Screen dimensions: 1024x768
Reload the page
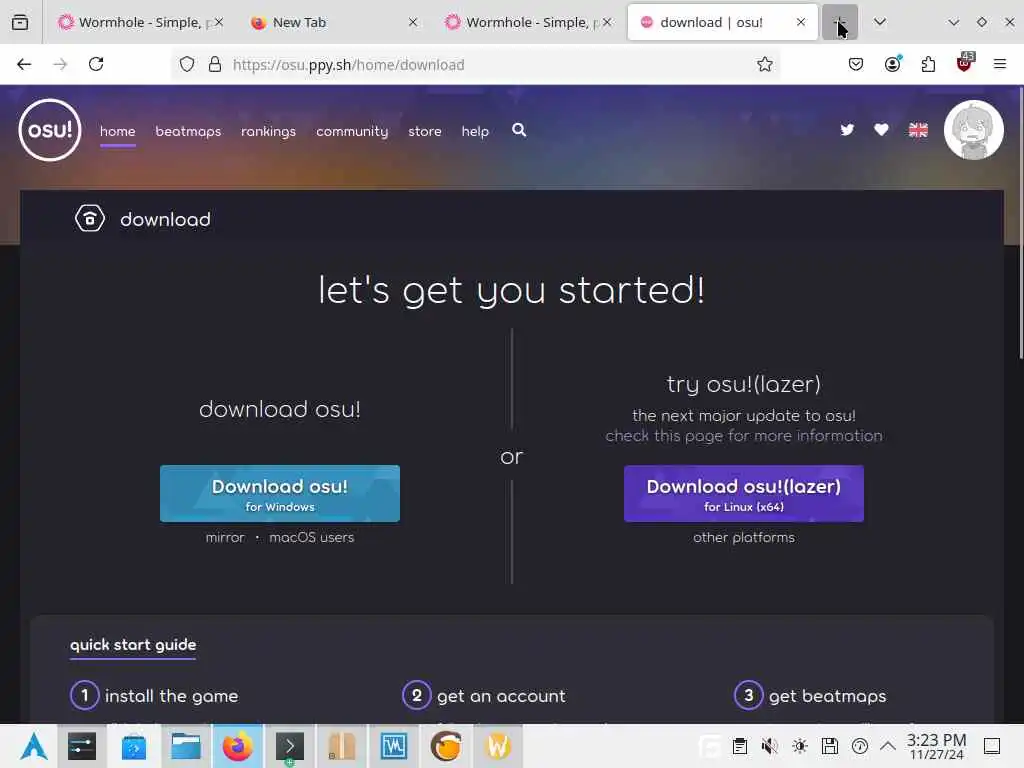point(96,64)
